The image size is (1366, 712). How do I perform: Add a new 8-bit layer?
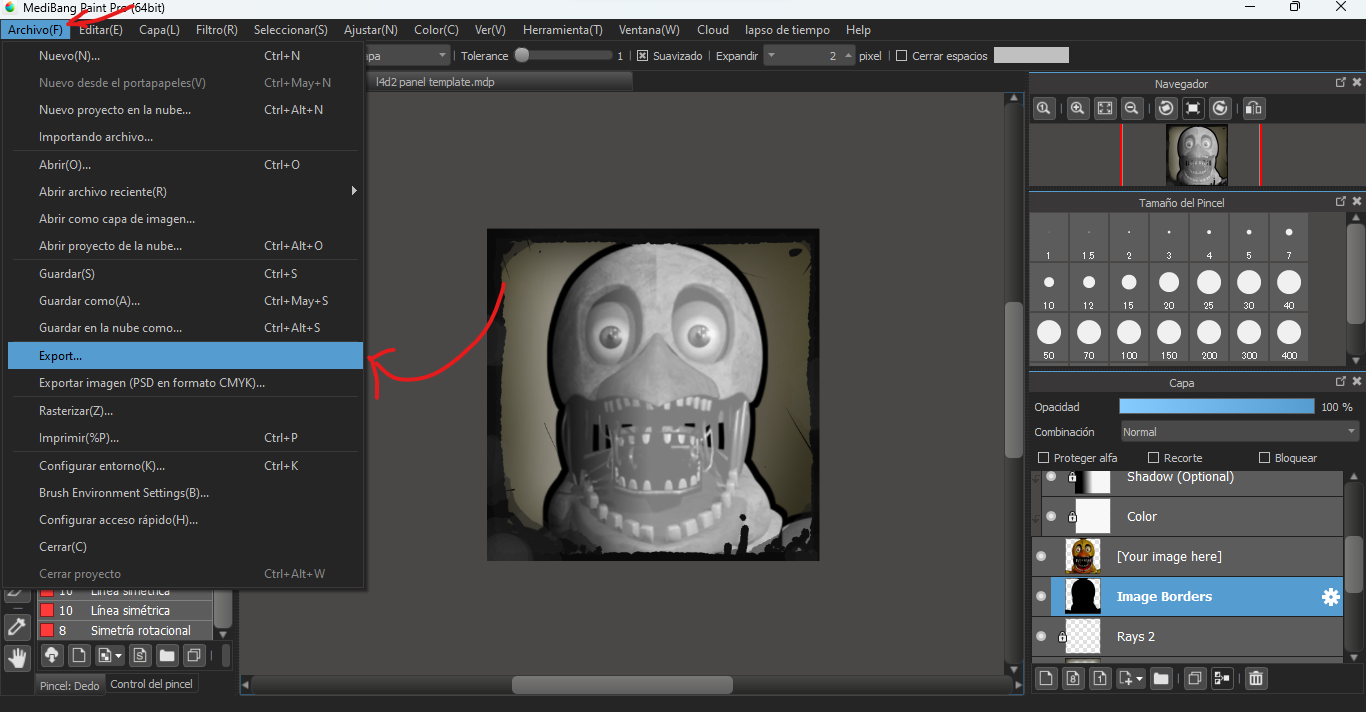tap(1073, 678)
